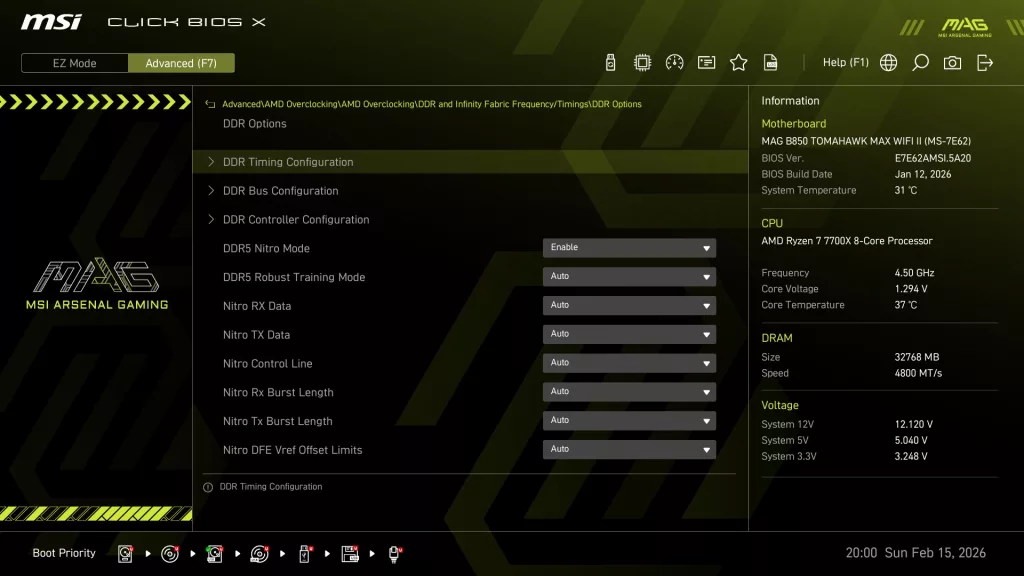
Task: Click the search magnifier icon
Action: 920,61
